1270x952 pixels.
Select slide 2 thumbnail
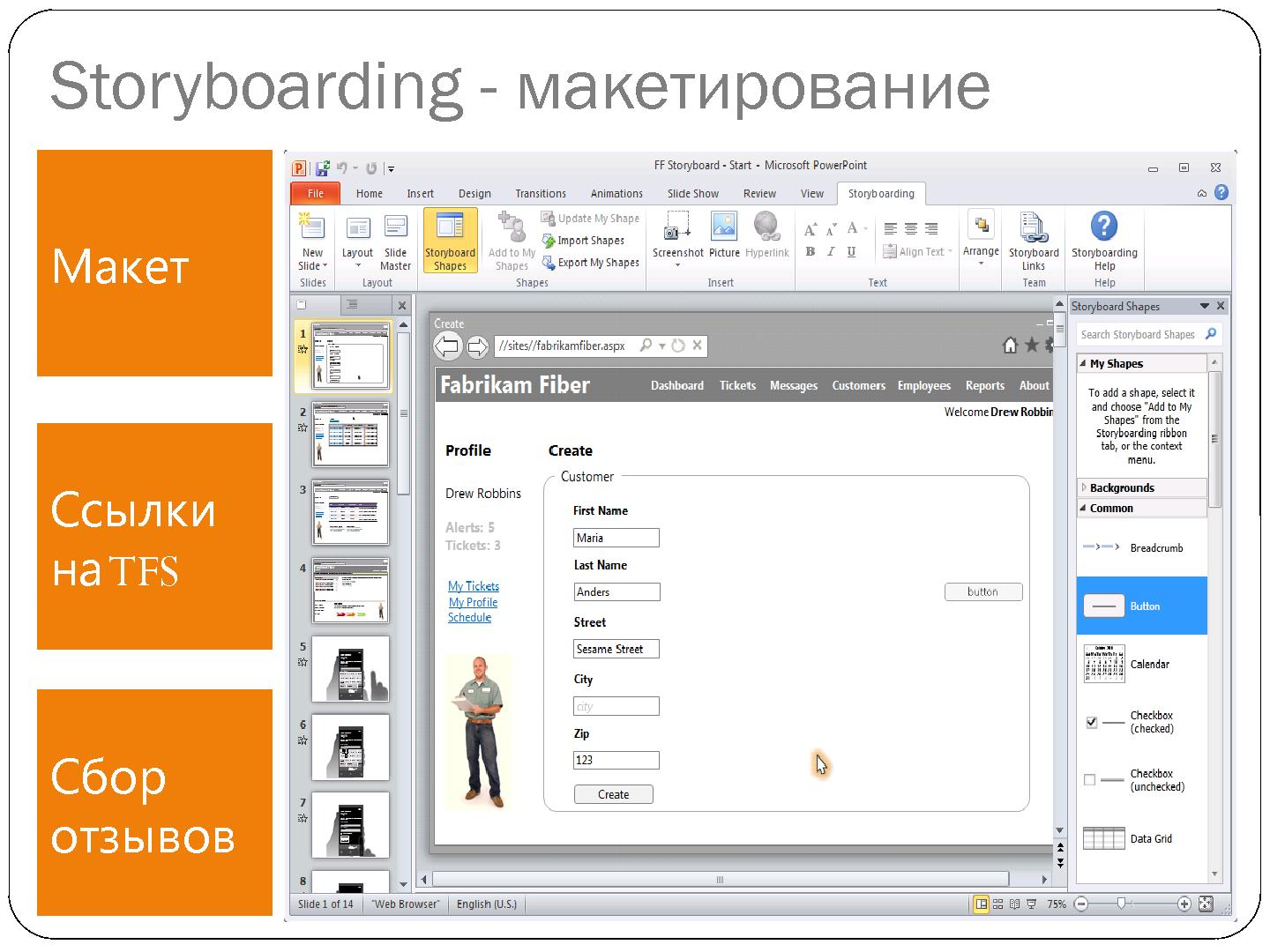coord(350,434)
